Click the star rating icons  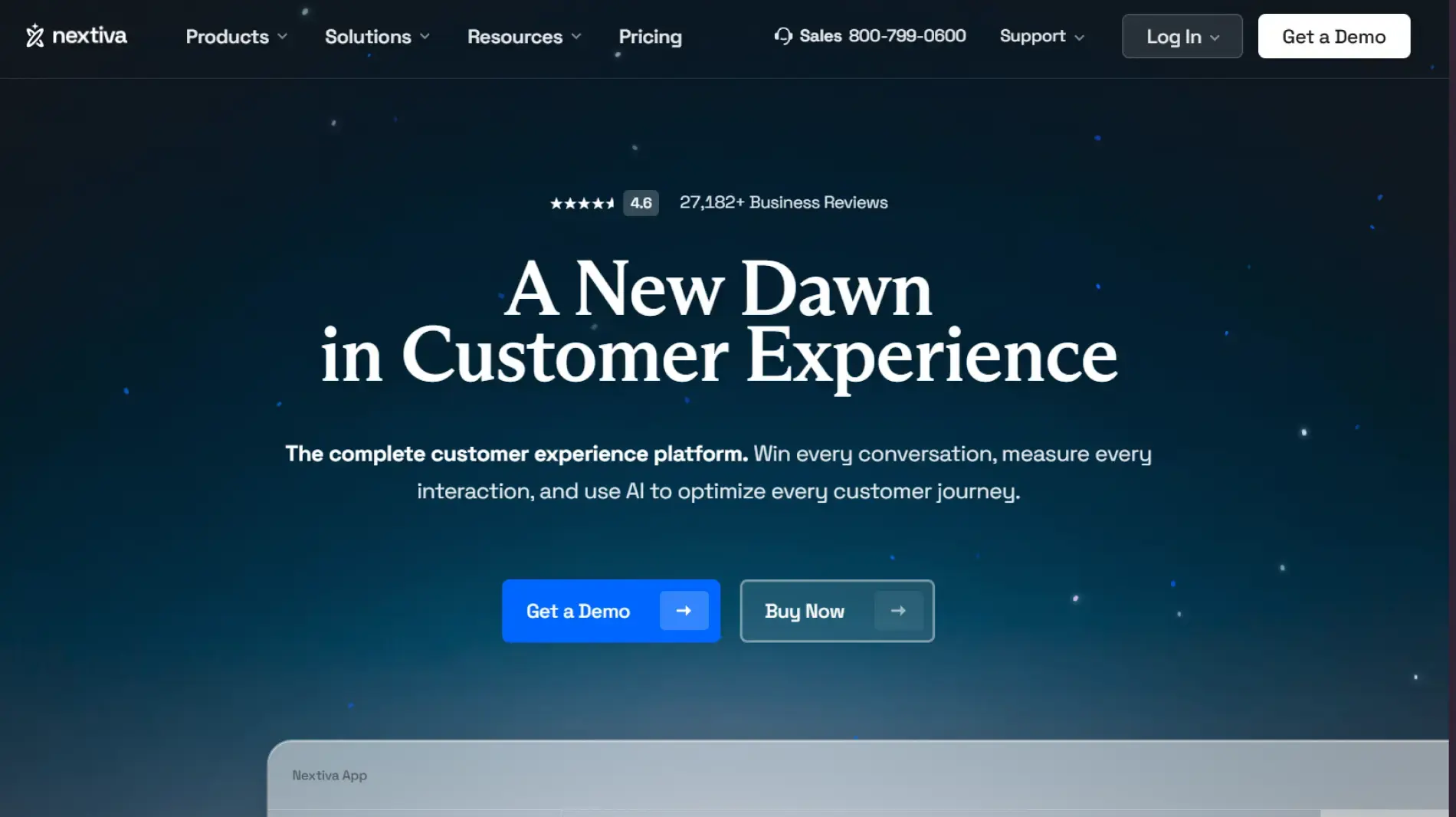click(582, 203)
